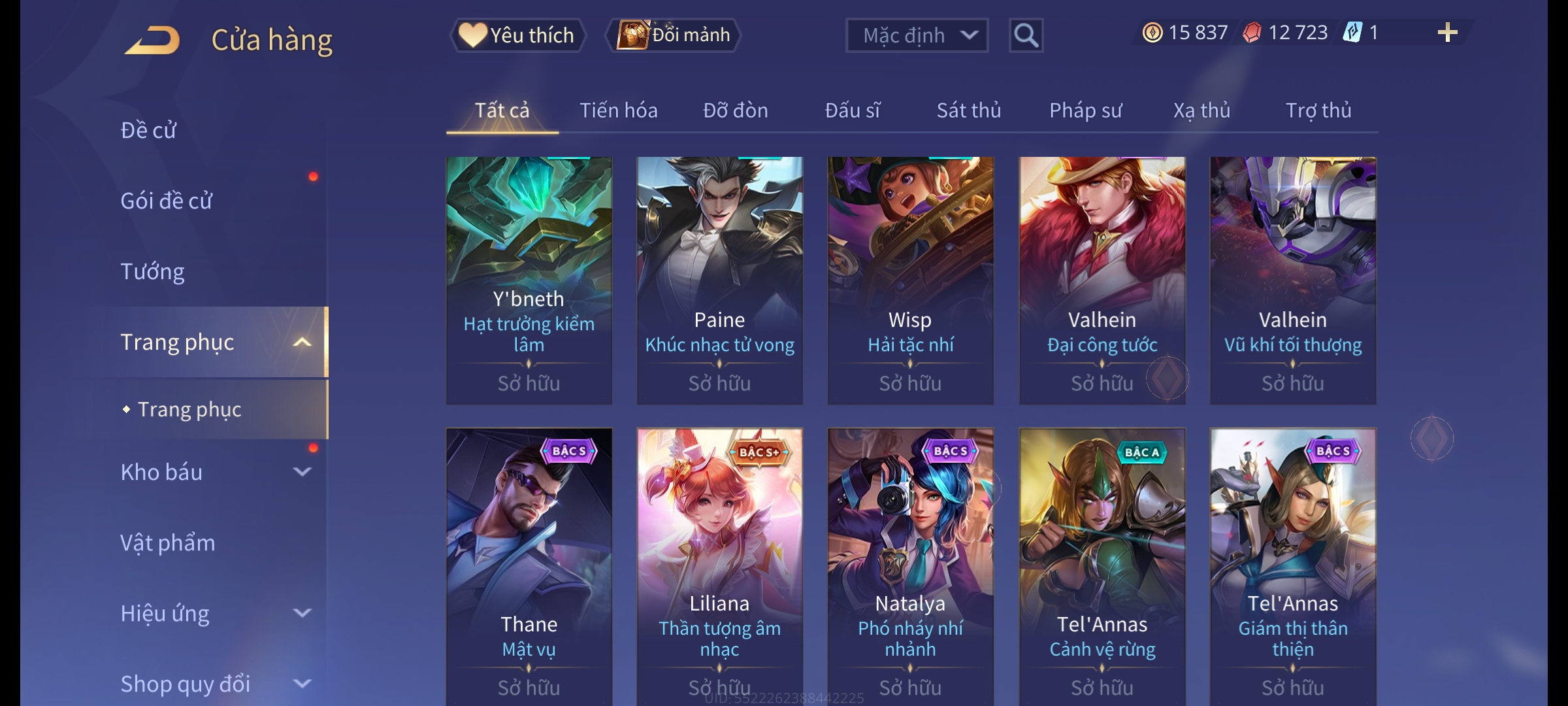Open Gói đề cử menu item
Image resolution: width=1568 pixels, height=706 pixels.
pos(166,201)
